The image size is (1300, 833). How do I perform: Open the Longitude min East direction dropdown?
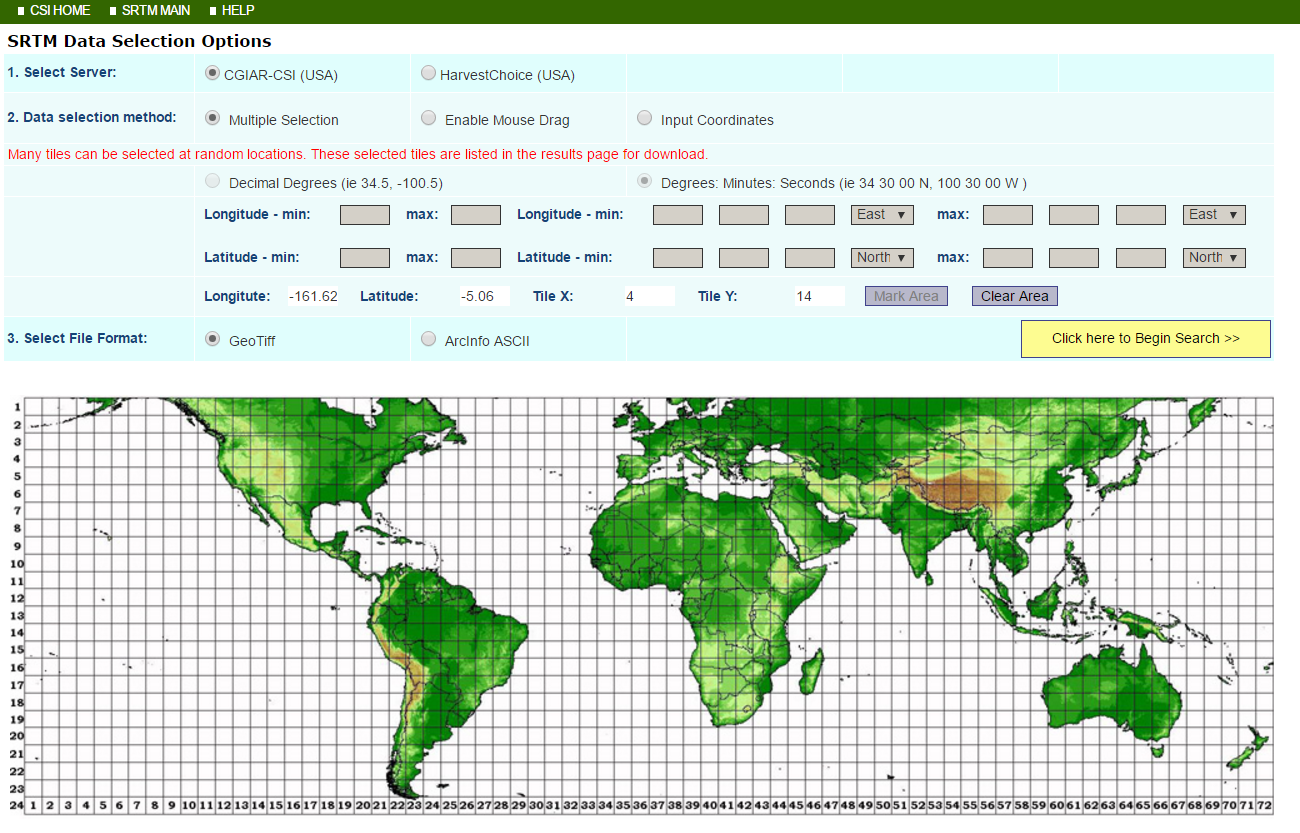point(883,215)
